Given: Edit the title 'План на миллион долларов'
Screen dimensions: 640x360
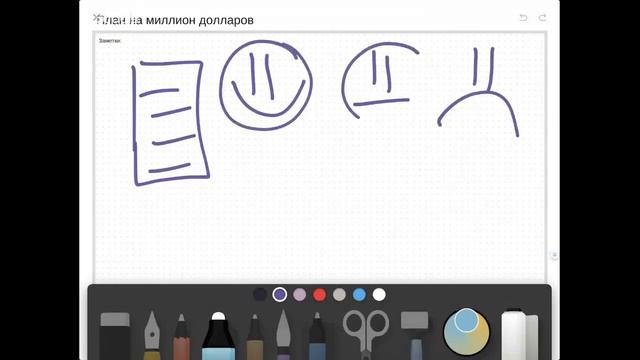Looking at the screenshot, I should pos(176,20).
